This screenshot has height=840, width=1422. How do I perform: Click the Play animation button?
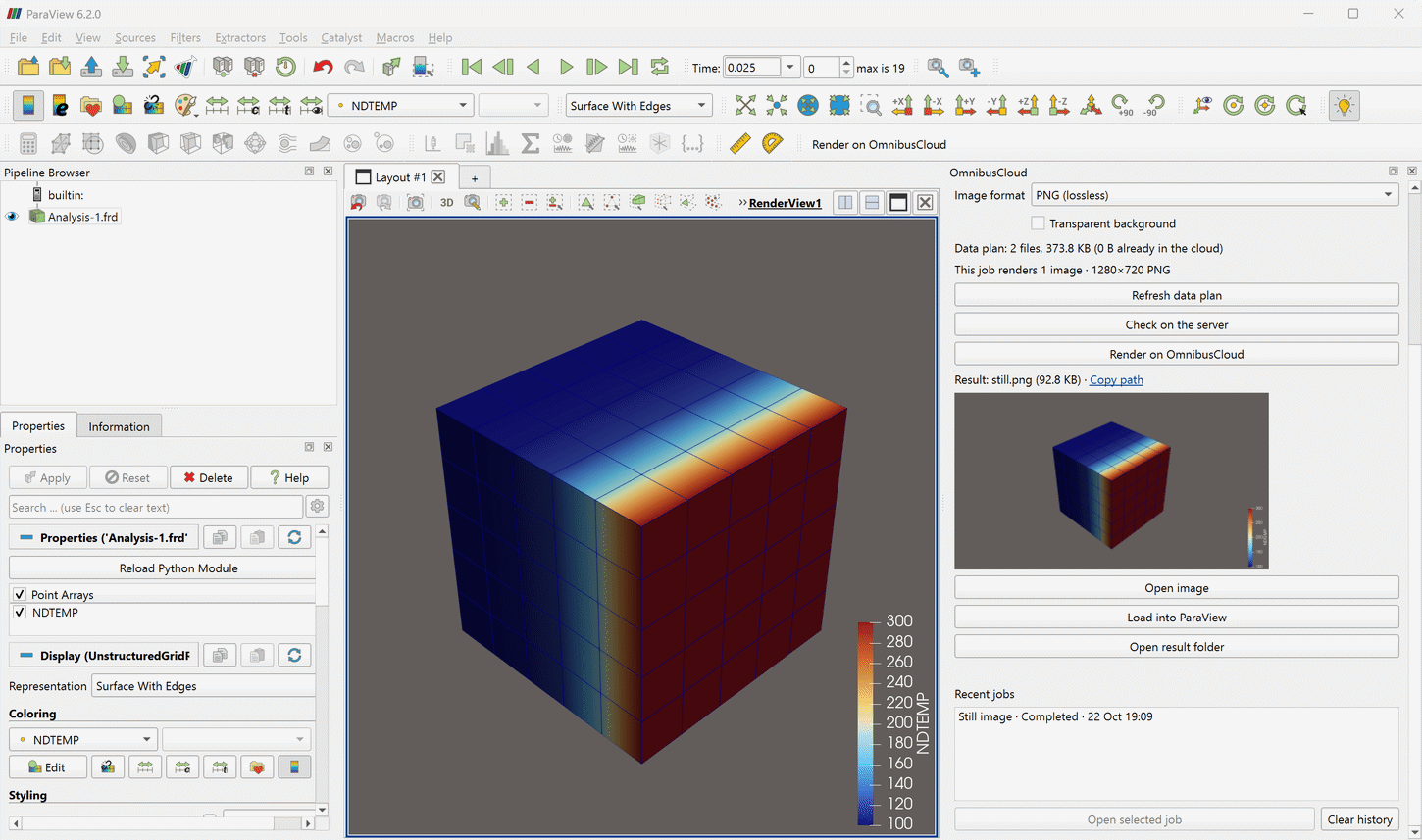566,67
